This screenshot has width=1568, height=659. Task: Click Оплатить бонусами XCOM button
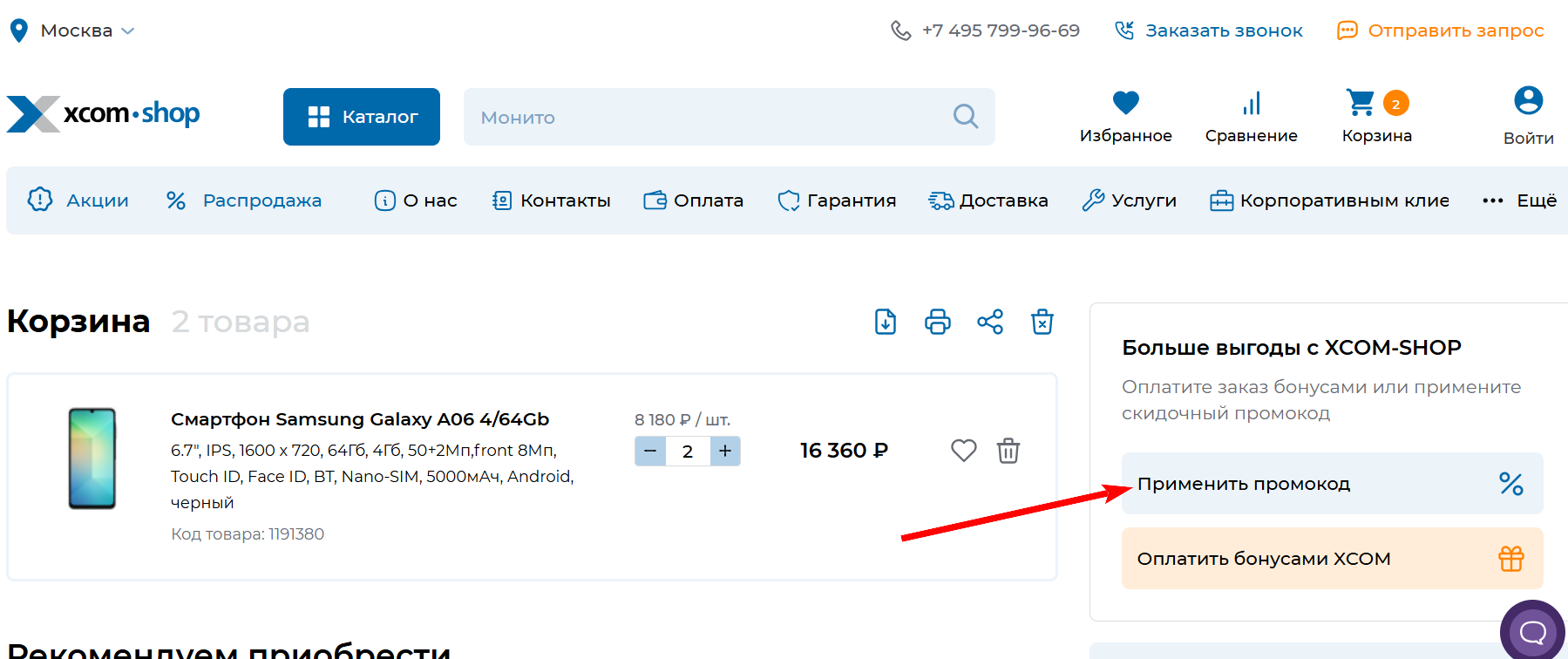pyautogui.click(x=1331, y=559)
